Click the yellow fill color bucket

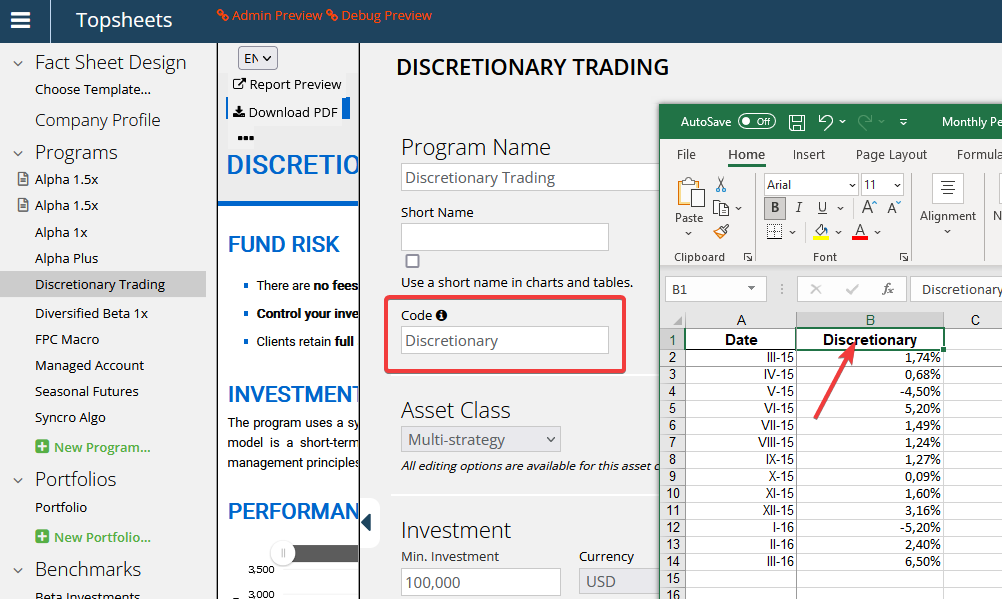[821, 231]
